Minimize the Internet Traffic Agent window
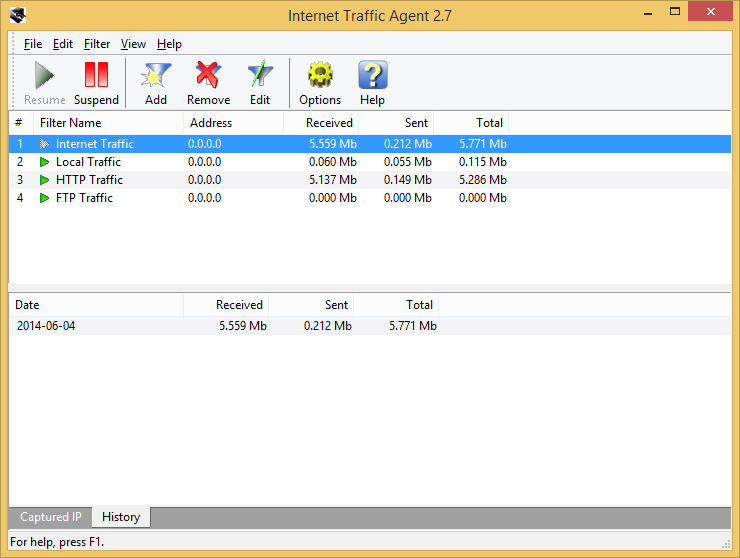Viewport: 740px width, 558px height. [x=648, y=13]
